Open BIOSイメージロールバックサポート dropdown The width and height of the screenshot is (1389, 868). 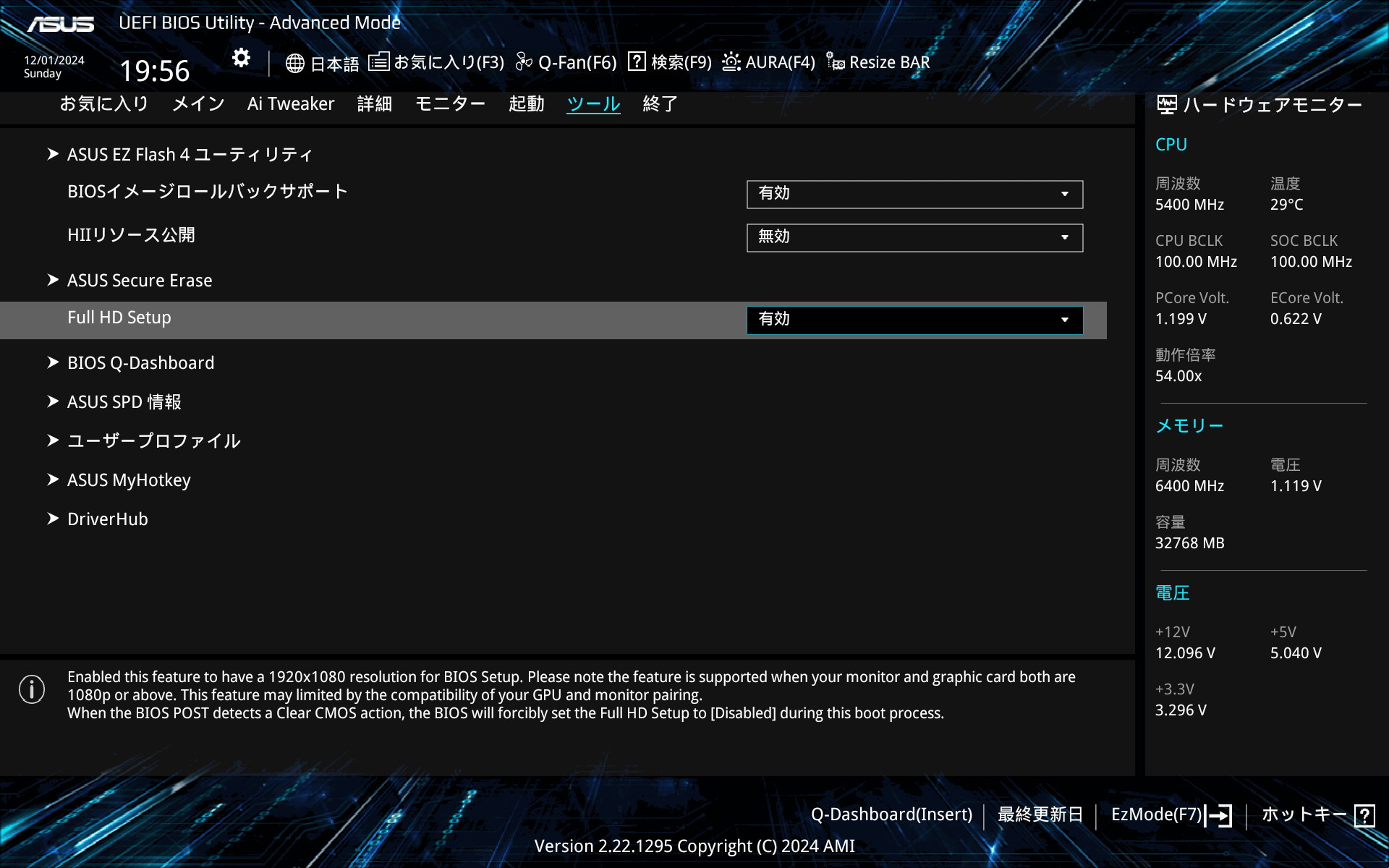(x=914, y=194)
